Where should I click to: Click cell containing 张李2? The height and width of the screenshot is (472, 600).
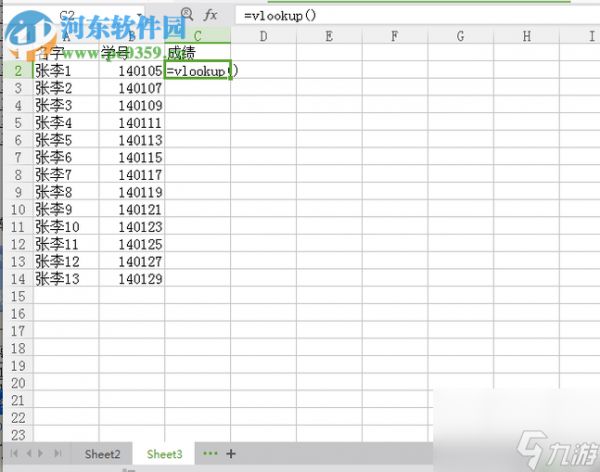66,88
